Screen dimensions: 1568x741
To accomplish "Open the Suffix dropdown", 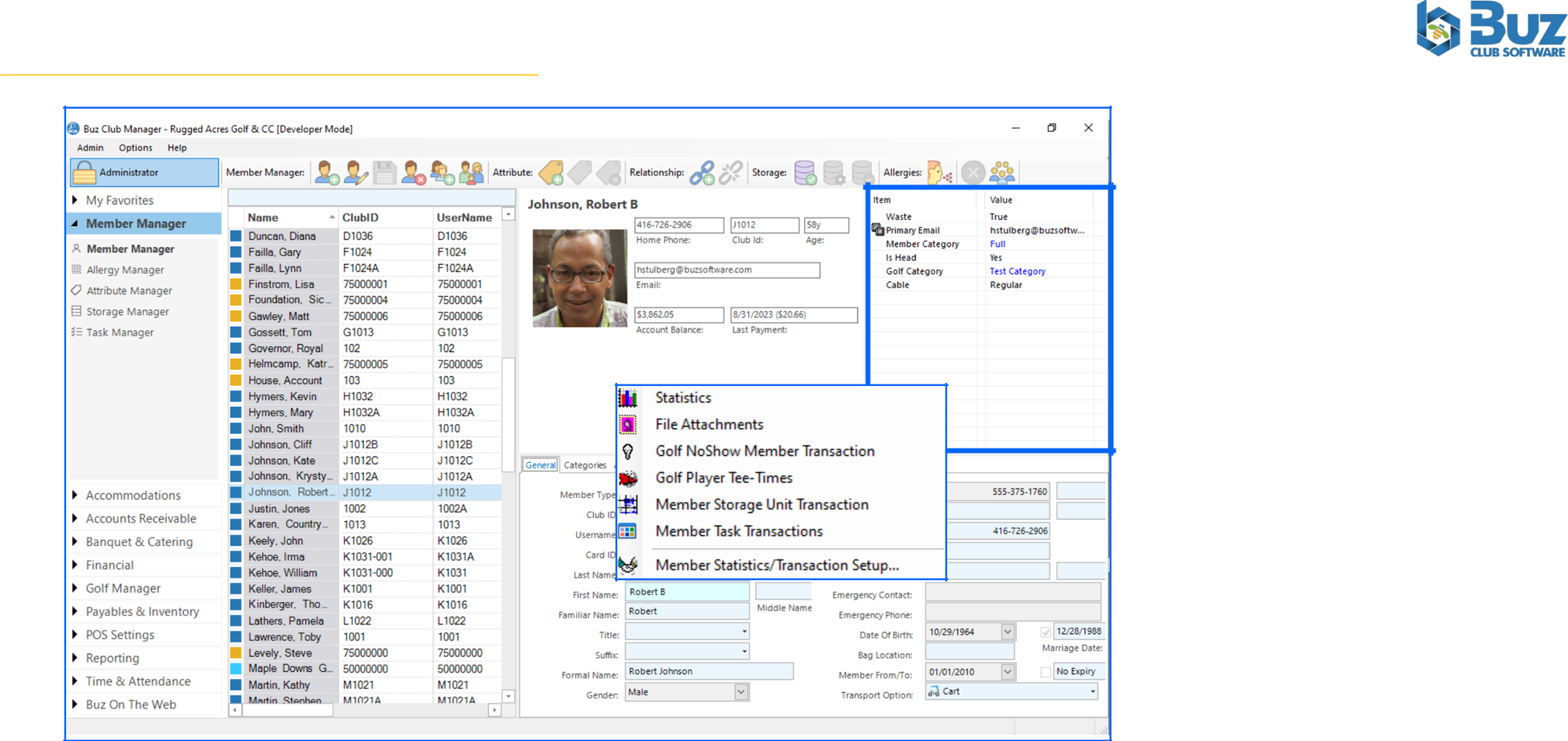I will point(744,652).
